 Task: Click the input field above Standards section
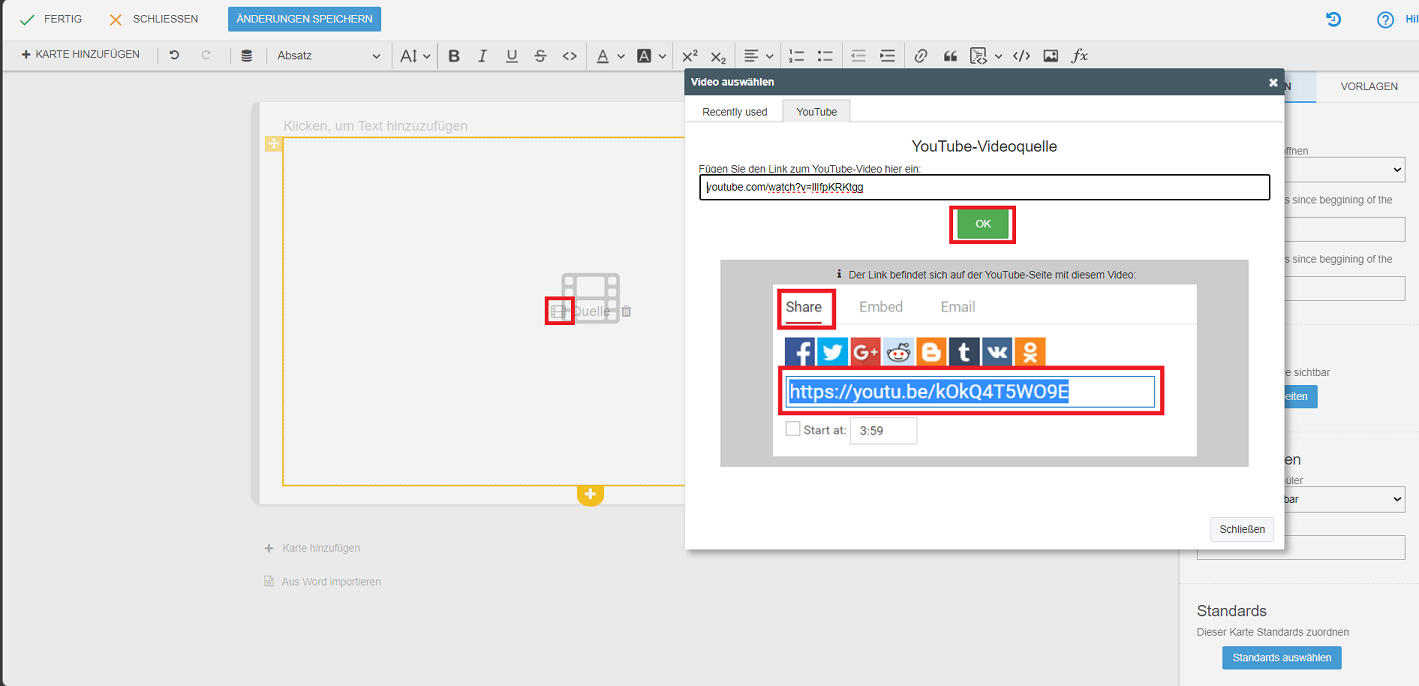click(1301, 547)
